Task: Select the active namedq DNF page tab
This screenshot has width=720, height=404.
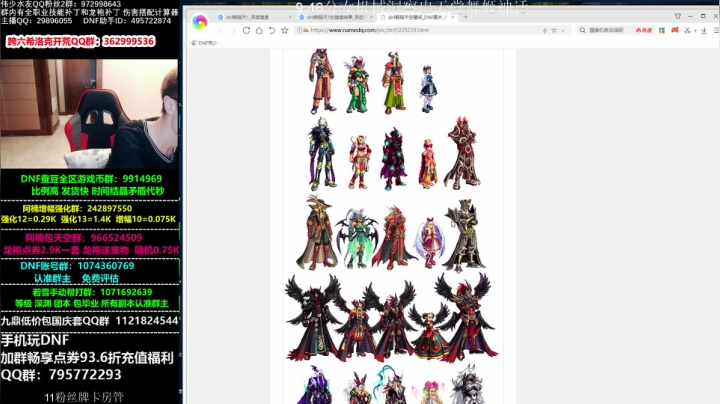Action: point(416,17)
